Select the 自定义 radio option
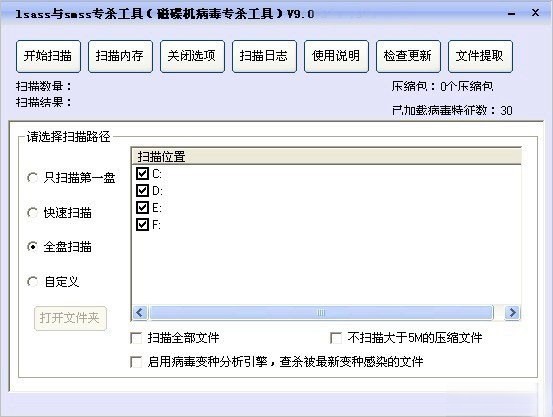 (x=32, y=282)
